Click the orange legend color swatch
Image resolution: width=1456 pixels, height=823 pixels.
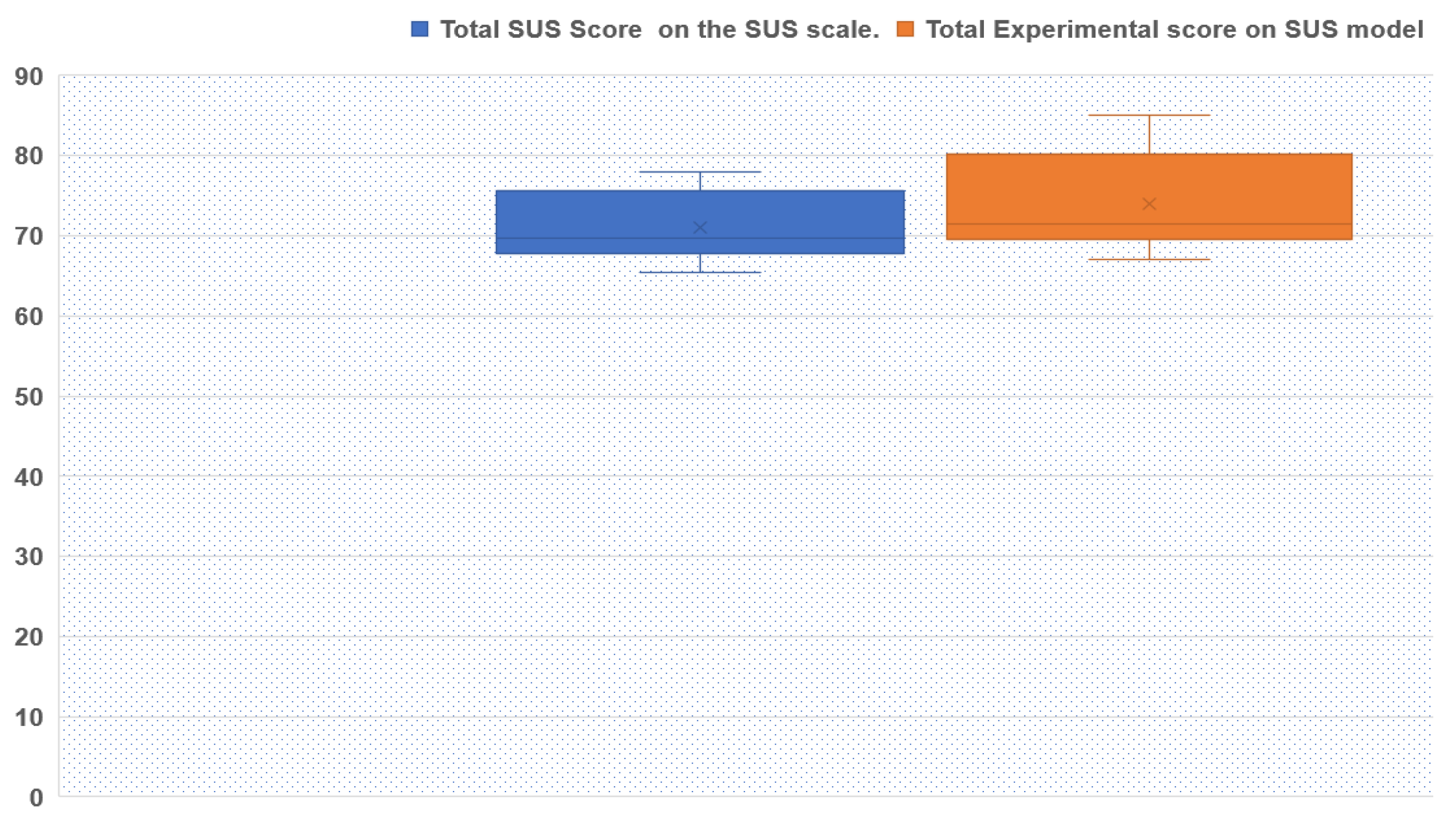pyautogui.click(x=905, y=29)
